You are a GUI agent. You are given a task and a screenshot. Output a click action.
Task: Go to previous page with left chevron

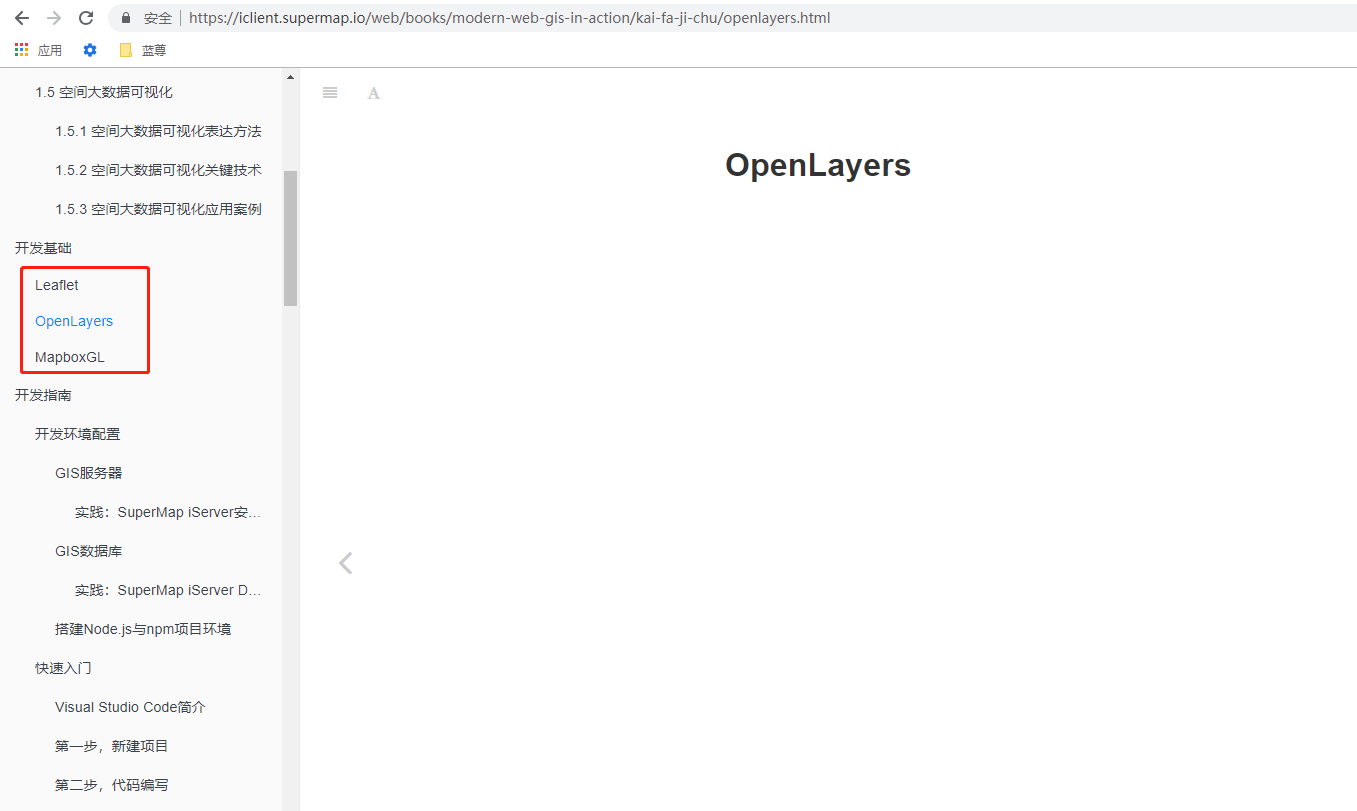coord(346,563)
